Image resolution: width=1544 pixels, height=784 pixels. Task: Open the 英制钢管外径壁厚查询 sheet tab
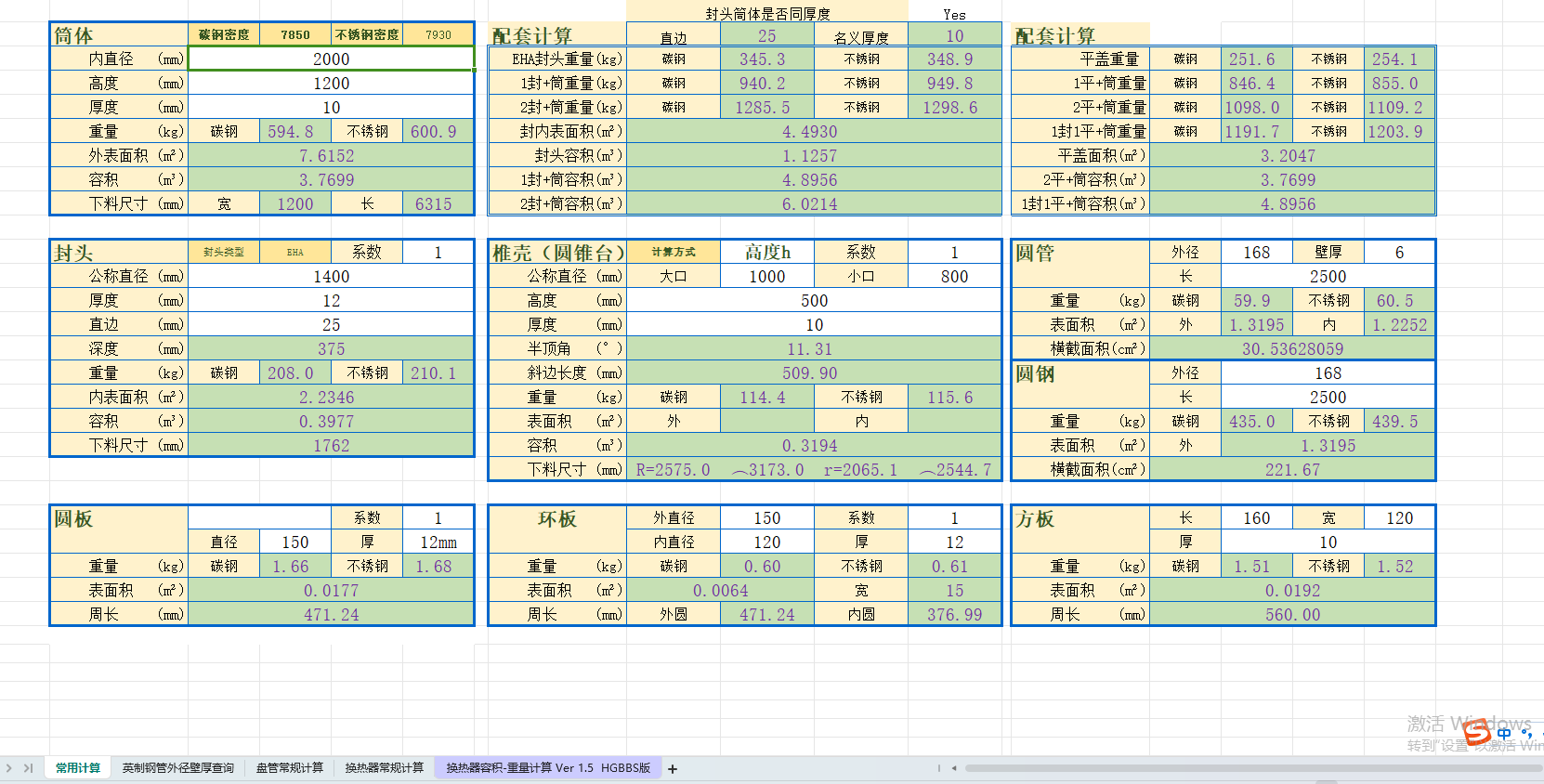click(x=178, y=768)
